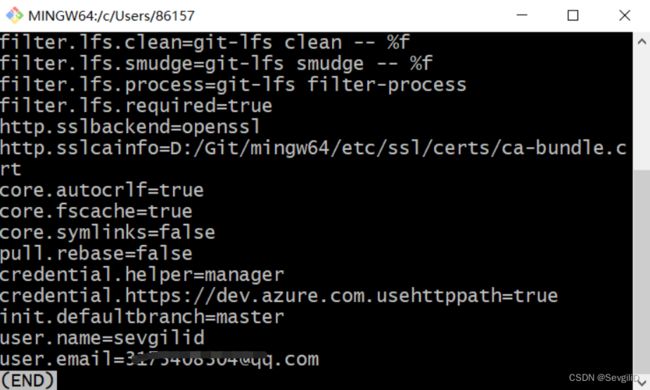Click the init.defaultbranch=master line
This screenshot has width=650, height=390.
(142, 317)
